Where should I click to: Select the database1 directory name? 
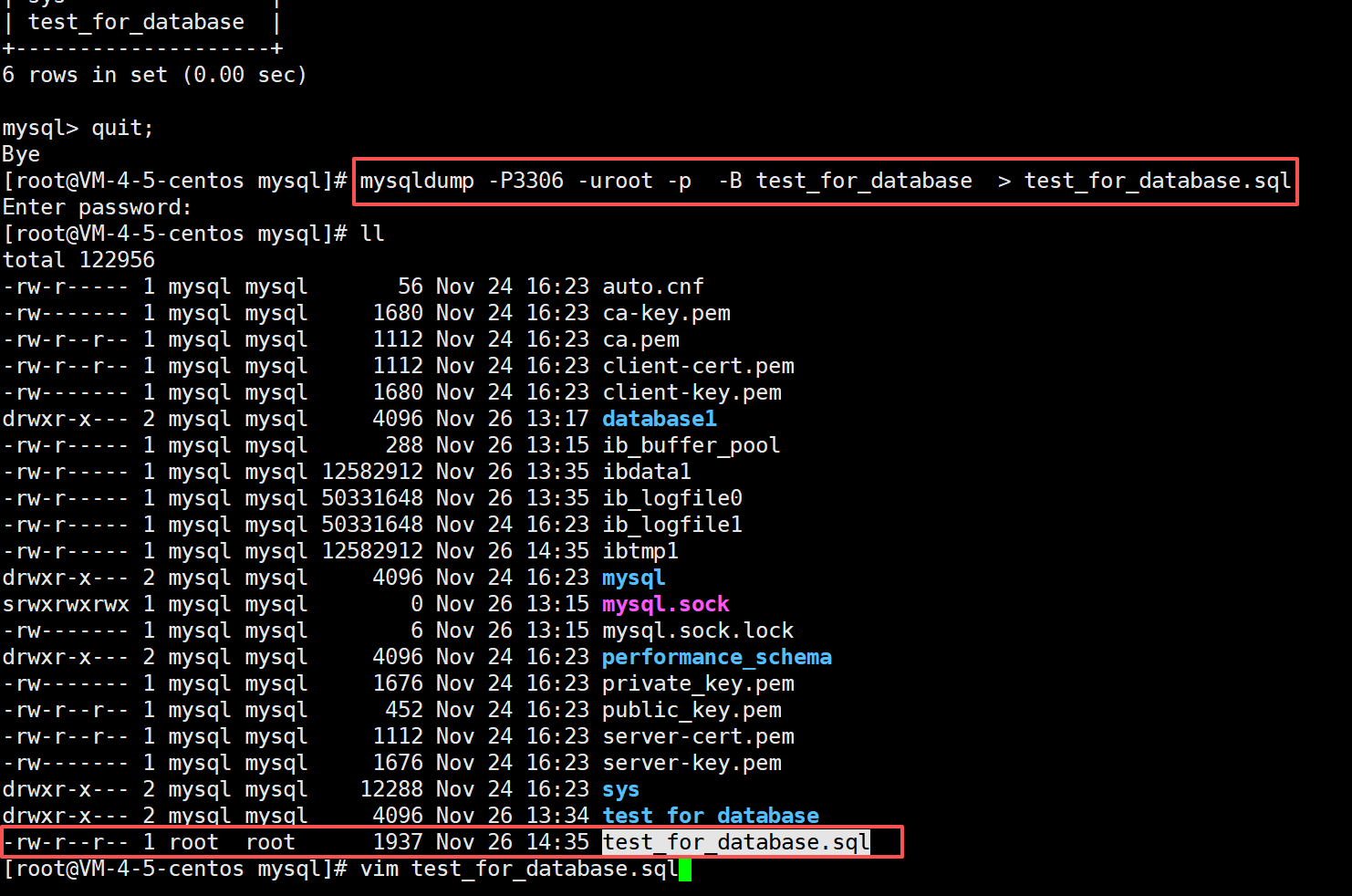coord(660,419)
